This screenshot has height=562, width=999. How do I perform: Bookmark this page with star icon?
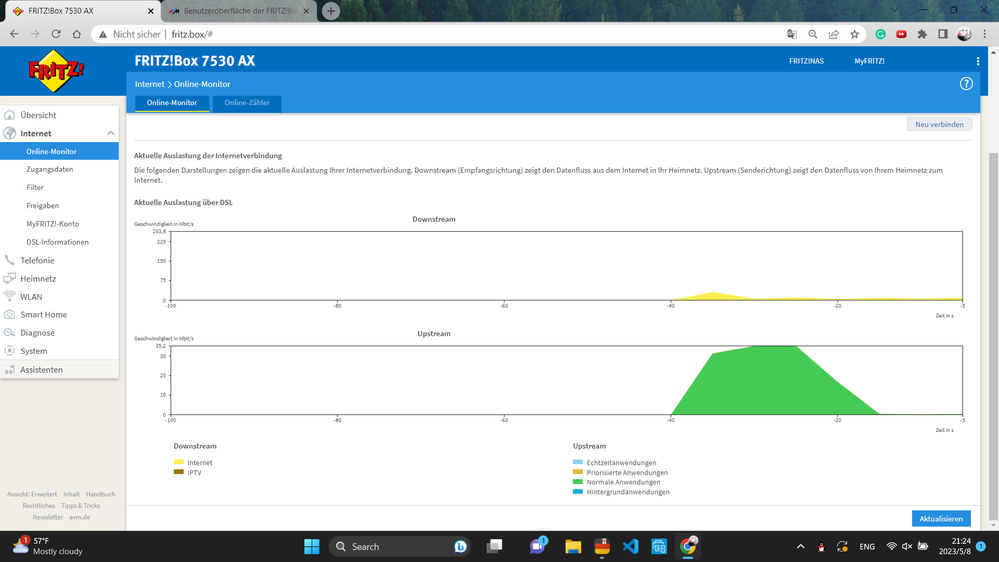coord(854,34)
